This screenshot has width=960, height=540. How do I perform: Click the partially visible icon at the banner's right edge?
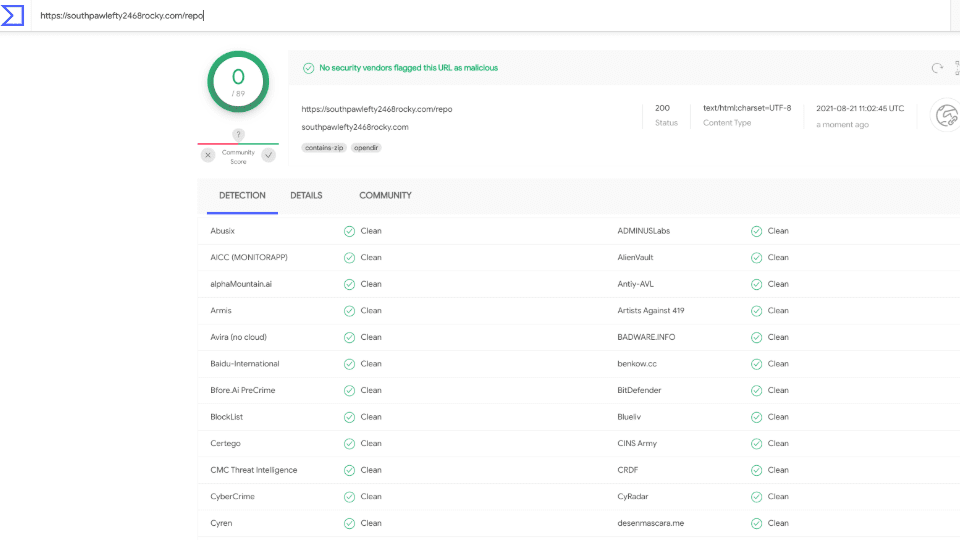tap(956, 68)
